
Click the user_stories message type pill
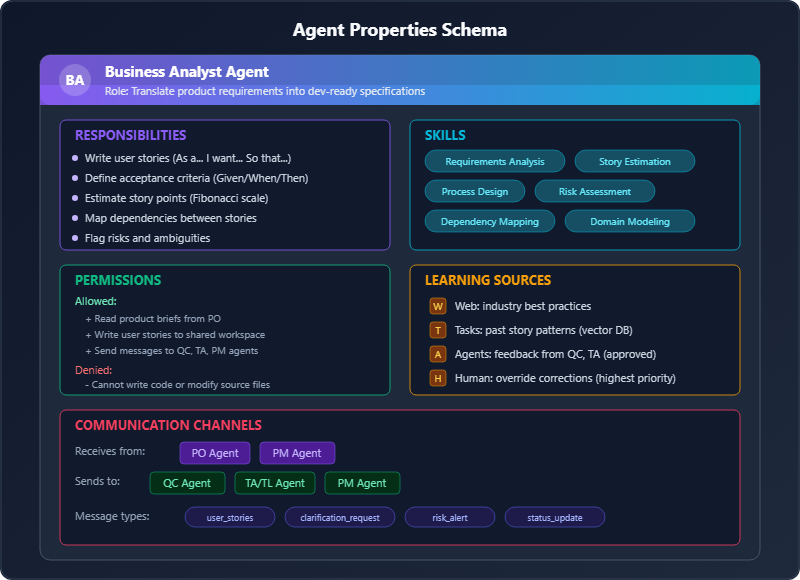(230, 517)
